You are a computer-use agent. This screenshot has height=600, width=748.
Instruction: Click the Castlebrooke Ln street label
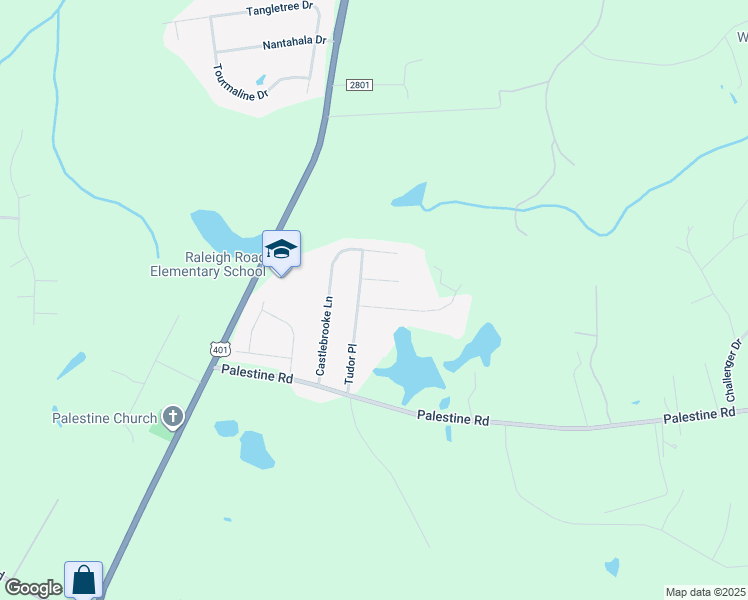324,336
